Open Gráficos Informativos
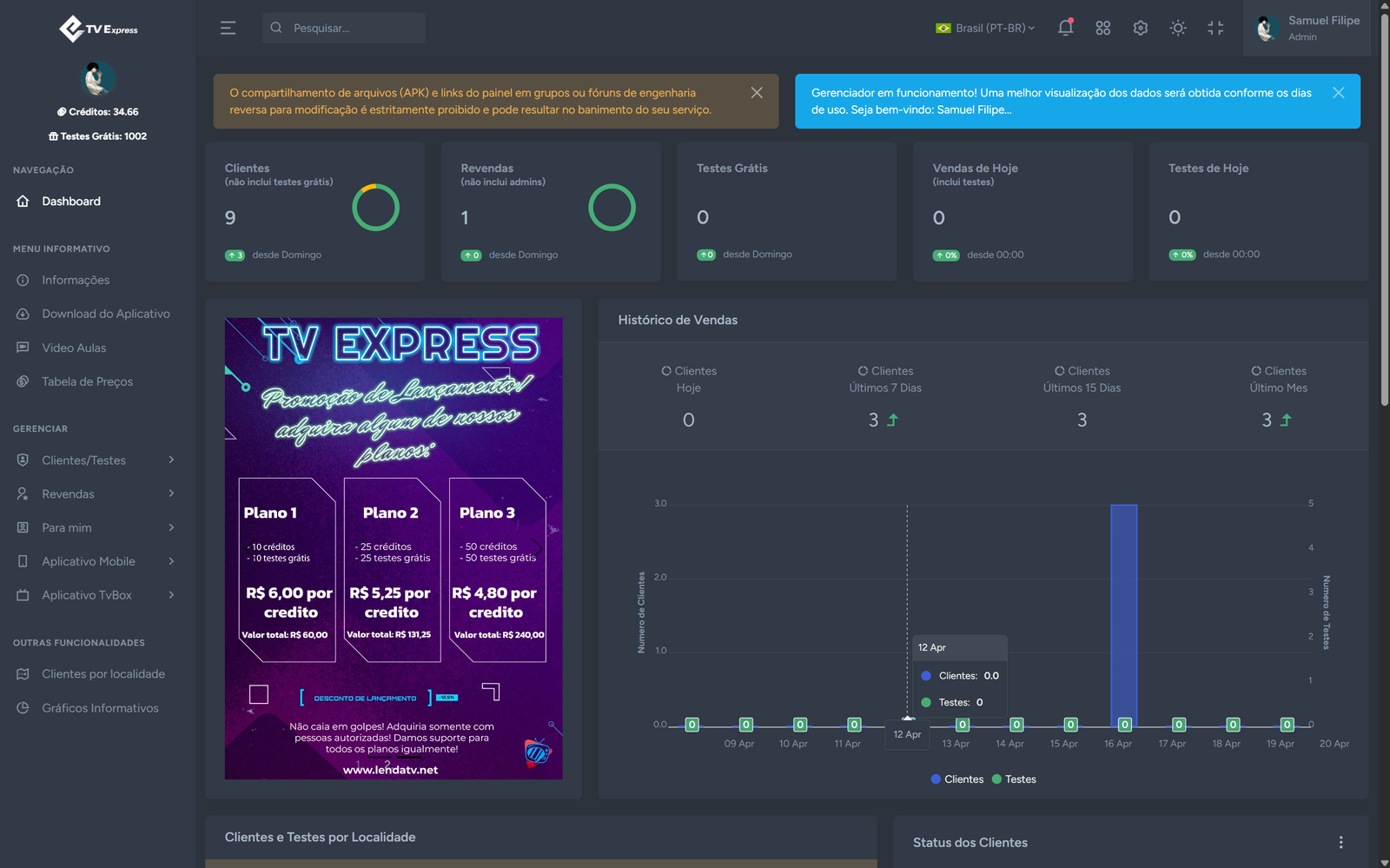This screenshot has width=1390, height=868. (x=100, y=708)
